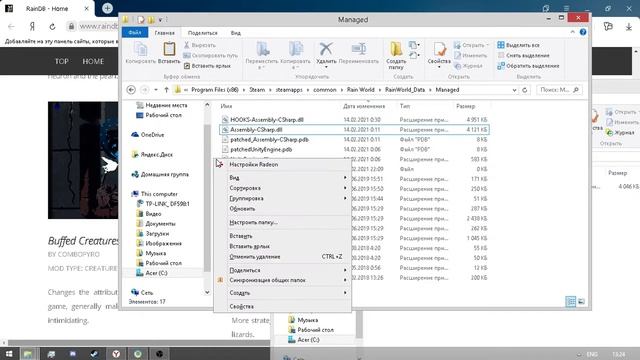Viewport: 640px width, 360px height.
Task: Collapse the ribbon with the chevron
Action: point(572,32)
